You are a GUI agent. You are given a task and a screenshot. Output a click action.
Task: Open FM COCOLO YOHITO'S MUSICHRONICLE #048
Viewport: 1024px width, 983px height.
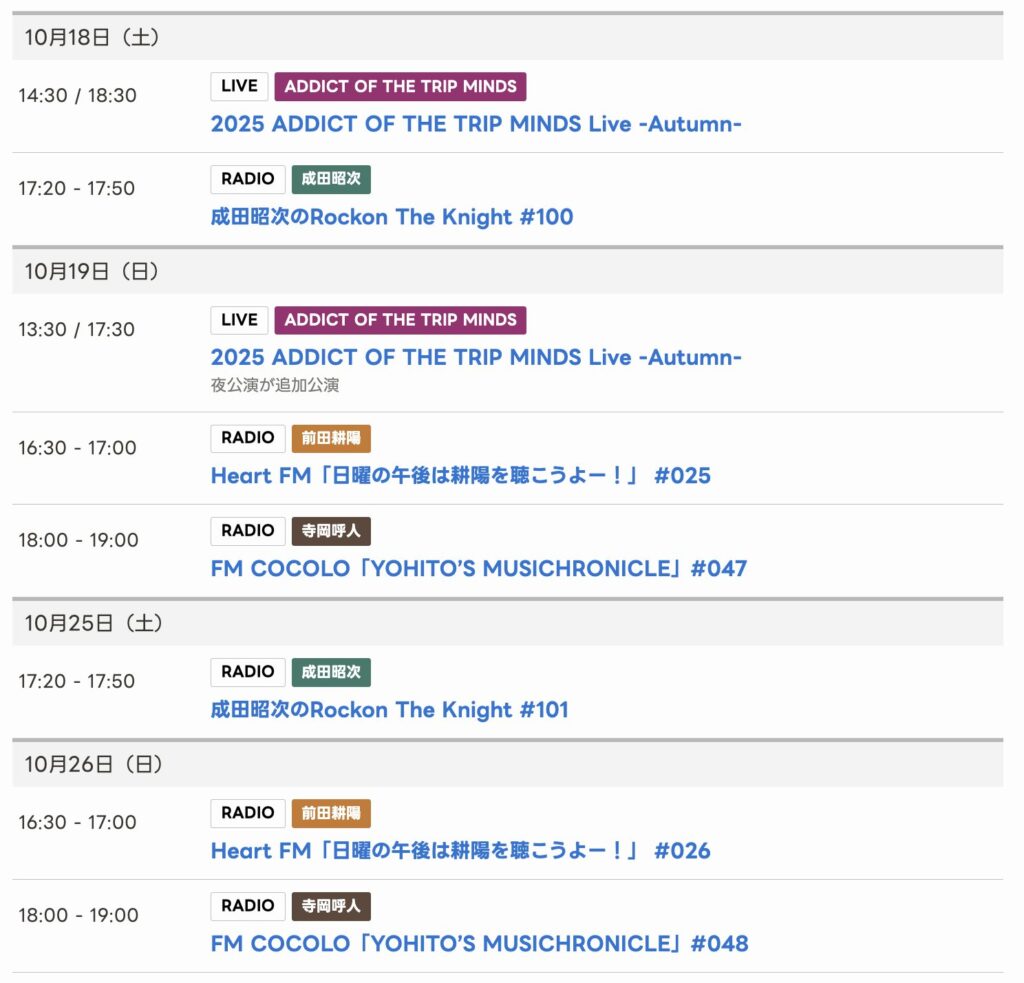[479, 944]
